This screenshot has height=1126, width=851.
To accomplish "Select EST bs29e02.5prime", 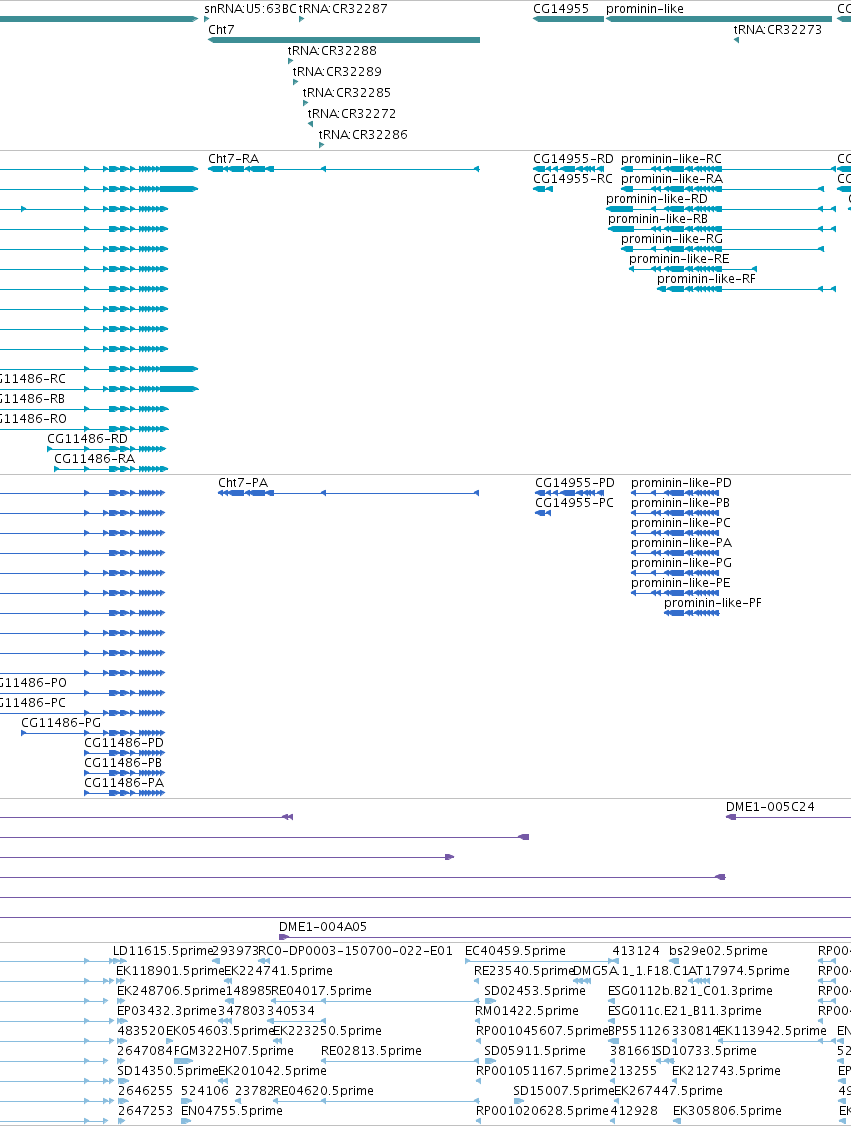I will 719,951.
